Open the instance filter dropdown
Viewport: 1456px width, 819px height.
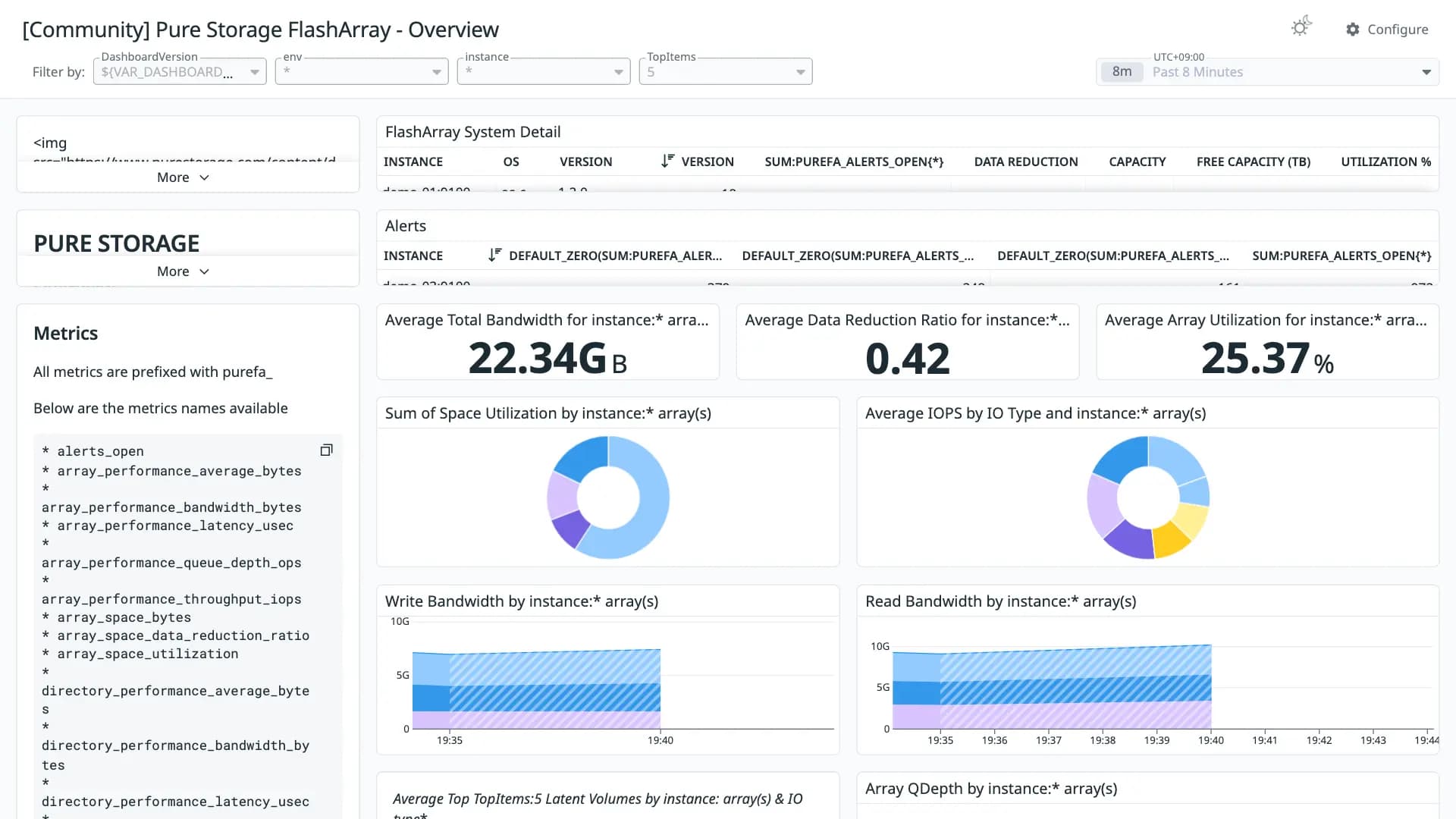544,71
